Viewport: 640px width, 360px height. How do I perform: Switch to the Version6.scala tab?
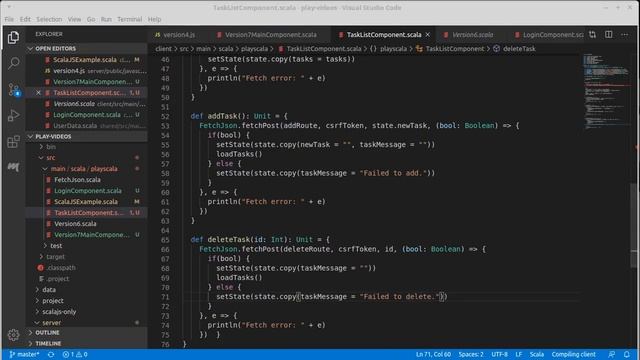tap(473, 35)
